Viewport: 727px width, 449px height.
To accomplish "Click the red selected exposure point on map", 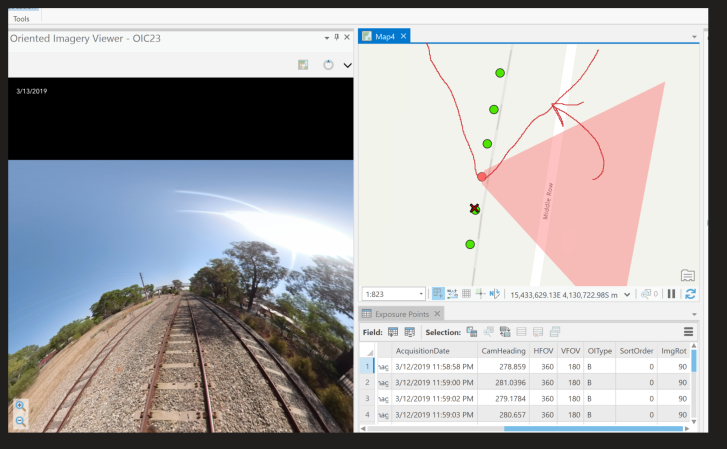I will point(482,177).
